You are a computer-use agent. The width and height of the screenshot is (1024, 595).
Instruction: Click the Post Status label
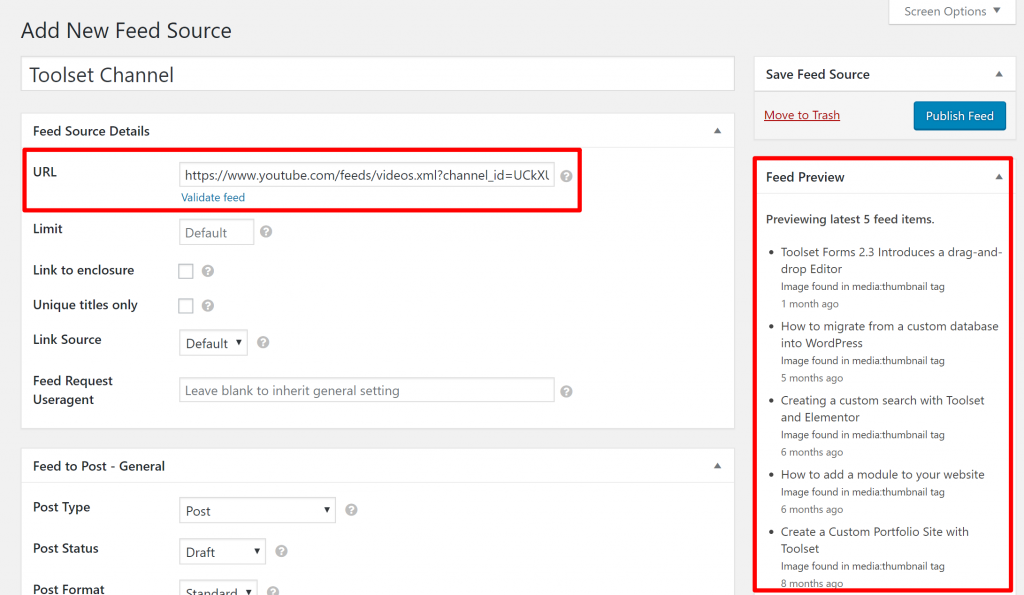pyautogui.click(x=65, y=549)
